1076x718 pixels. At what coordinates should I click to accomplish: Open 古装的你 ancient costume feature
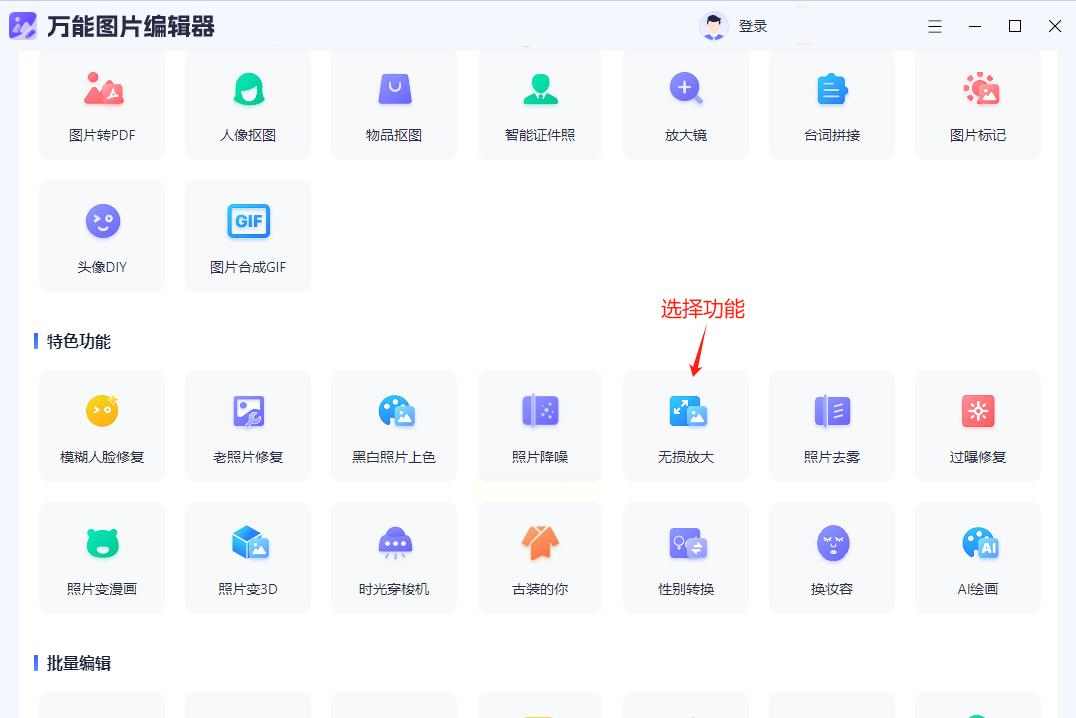pos(540,558)
